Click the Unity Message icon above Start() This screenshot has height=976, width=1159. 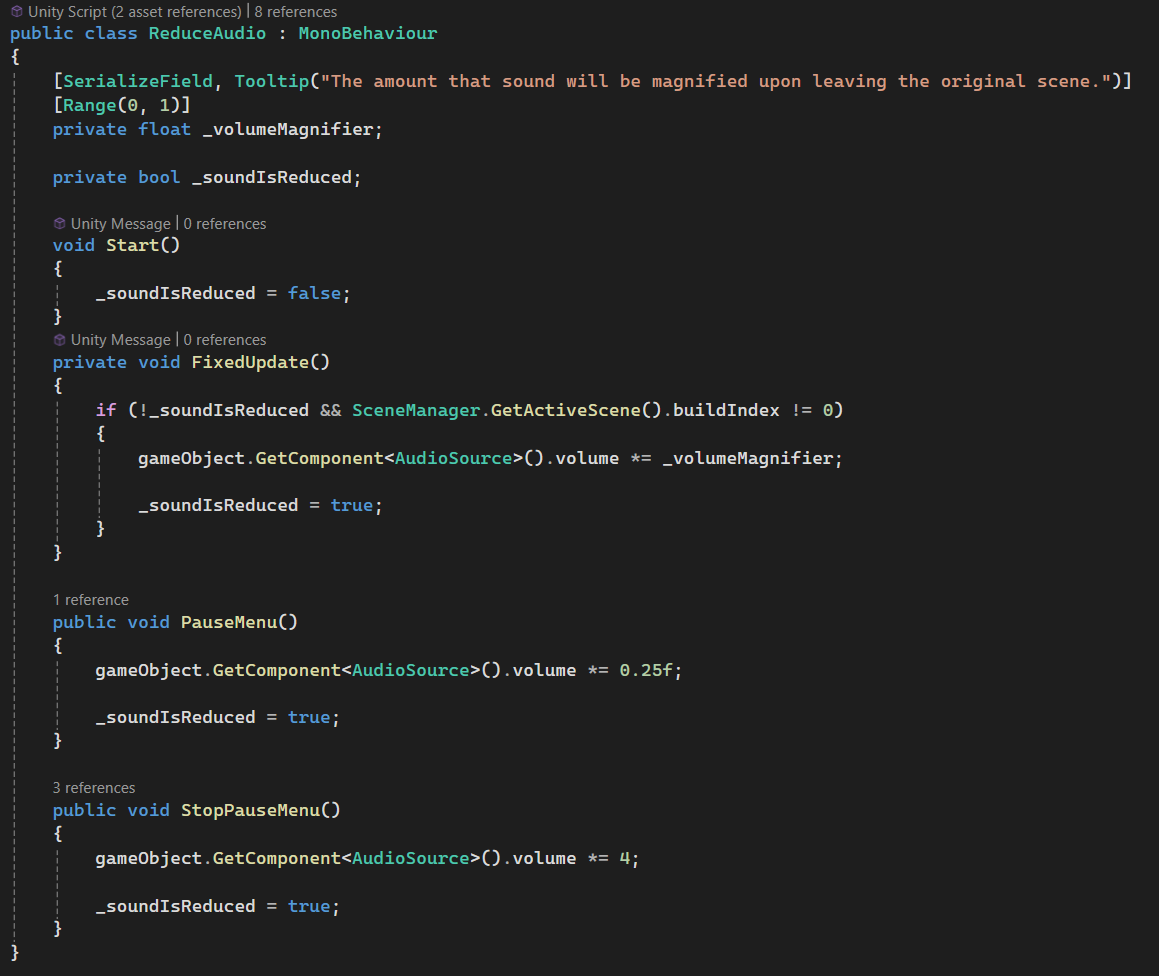pos(60,224)
